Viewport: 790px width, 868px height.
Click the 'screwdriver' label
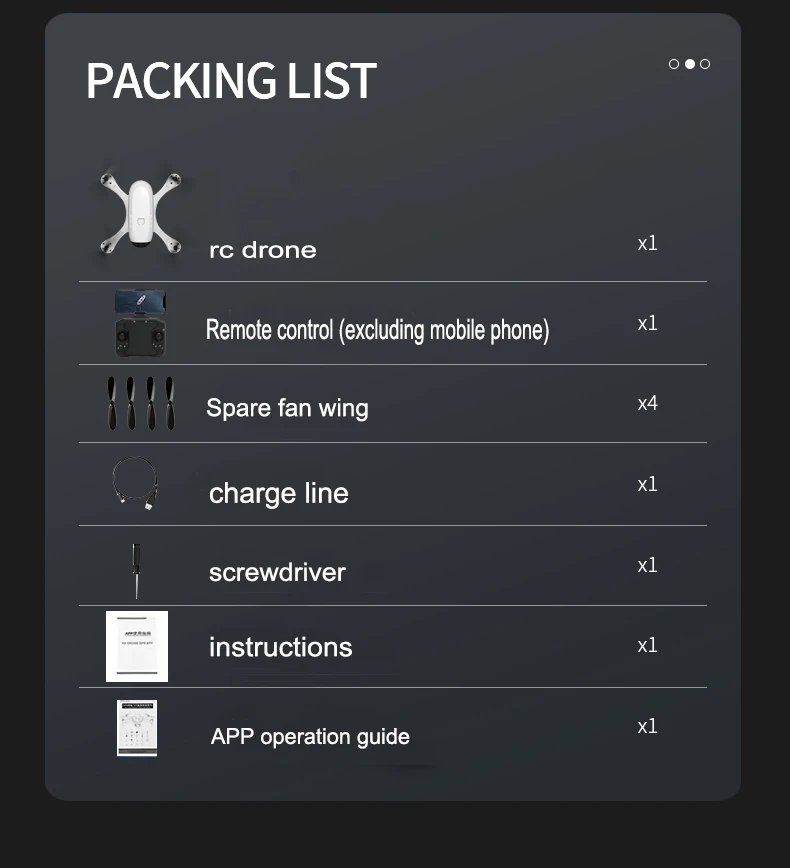[x=277, y=572]
